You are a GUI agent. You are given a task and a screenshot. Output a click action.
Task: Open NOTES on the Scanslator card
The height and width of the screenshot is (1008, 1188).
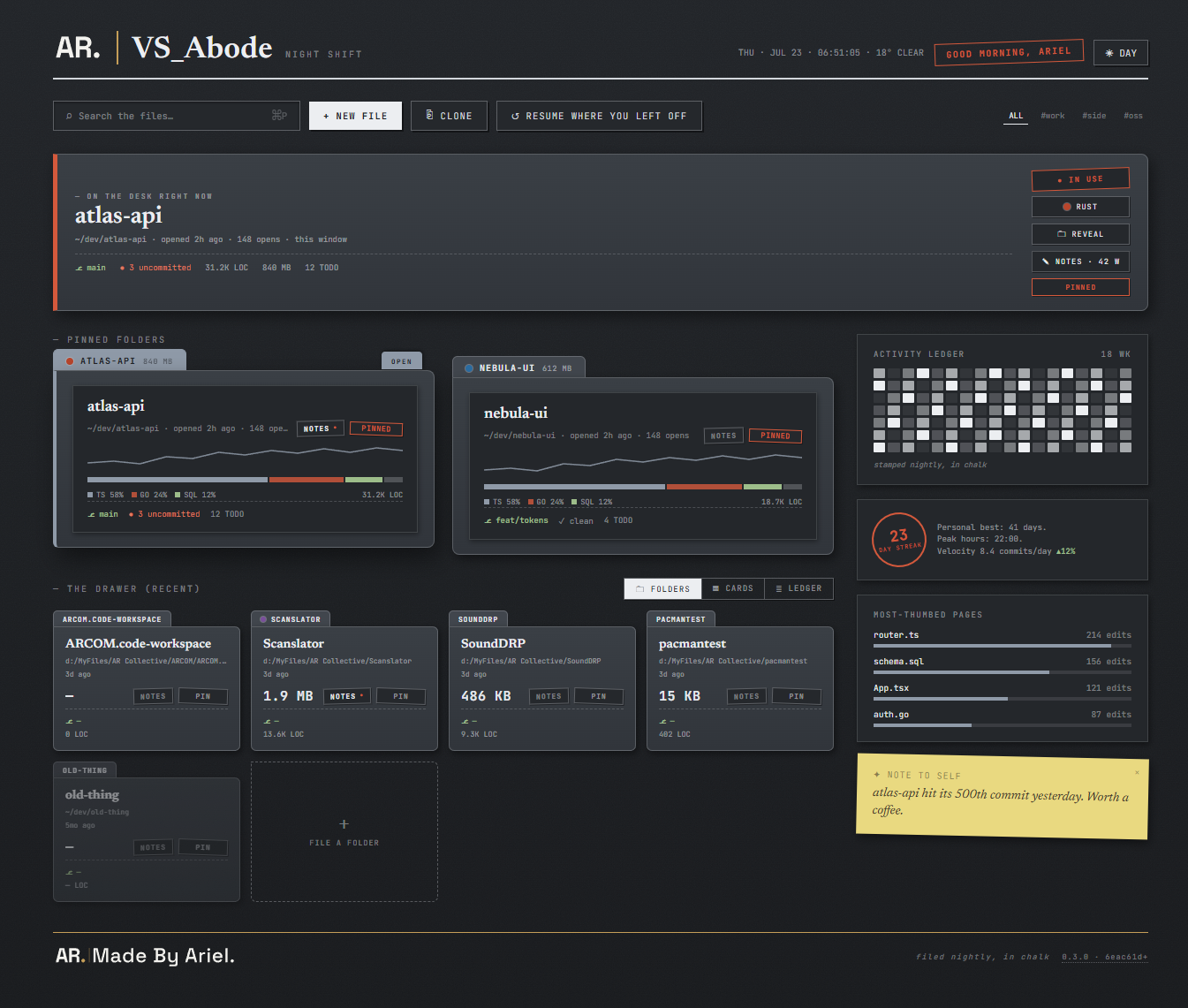click(345, 696)
